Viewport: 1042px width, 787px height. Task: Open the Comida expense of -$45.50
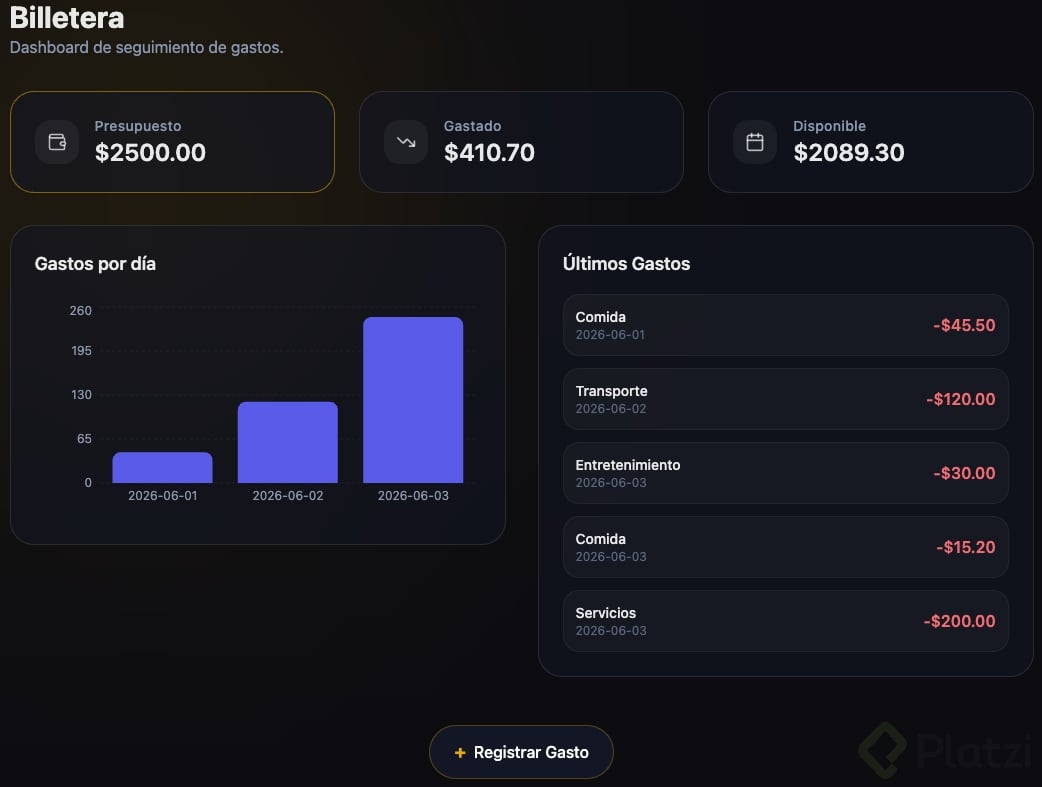(785, 325)
